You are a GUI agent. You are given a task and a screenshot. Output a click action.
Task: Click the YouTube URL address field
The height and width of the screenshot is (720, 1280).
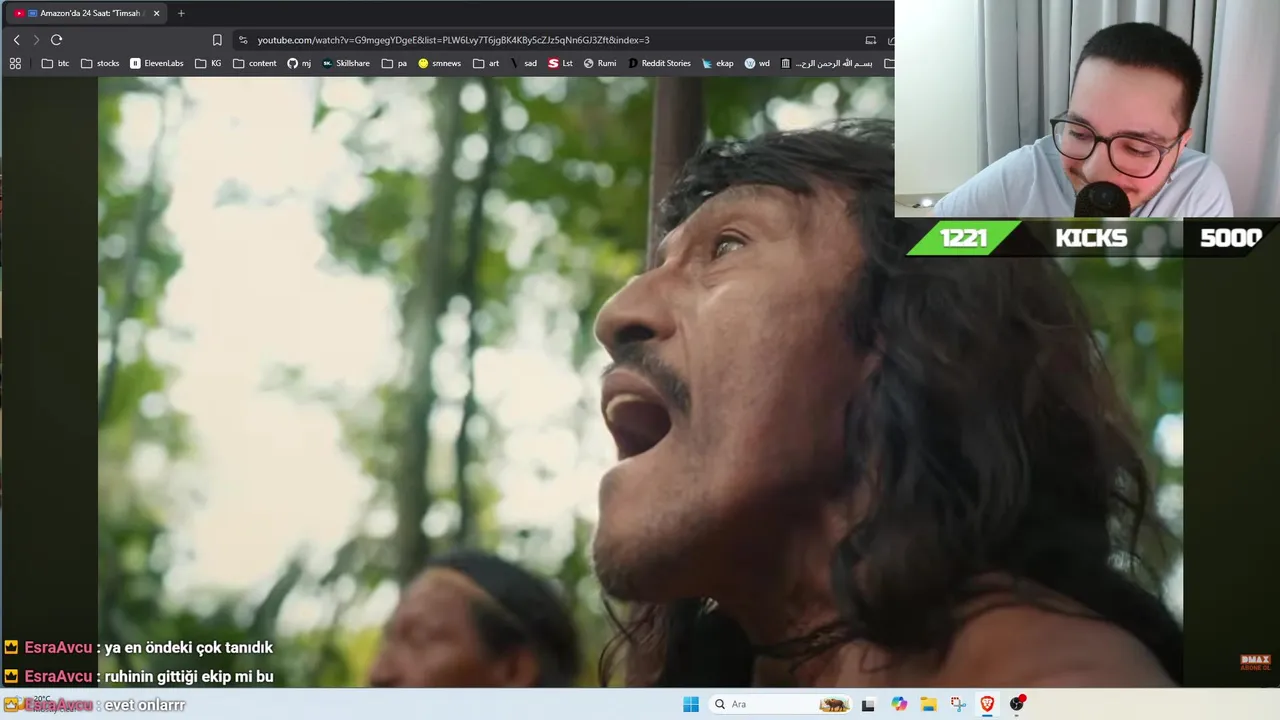[453, 40]
